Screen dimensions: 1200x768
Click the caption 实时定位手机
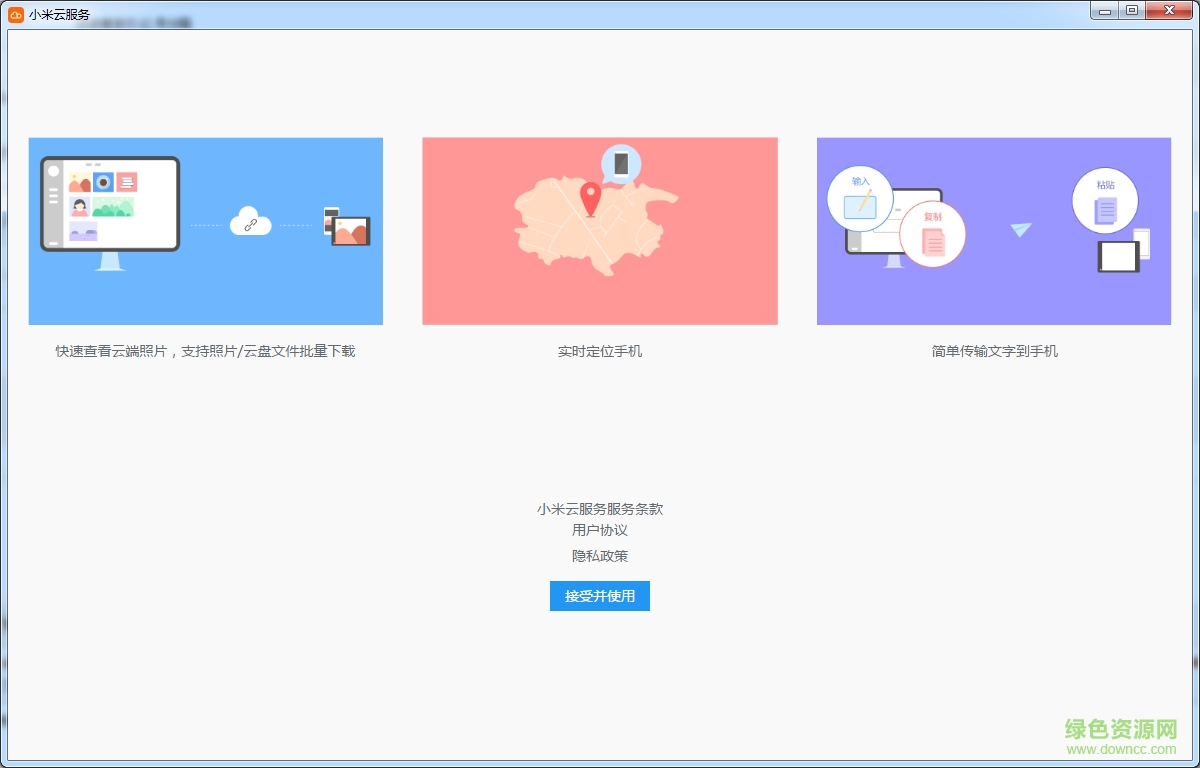click(599, 351)
